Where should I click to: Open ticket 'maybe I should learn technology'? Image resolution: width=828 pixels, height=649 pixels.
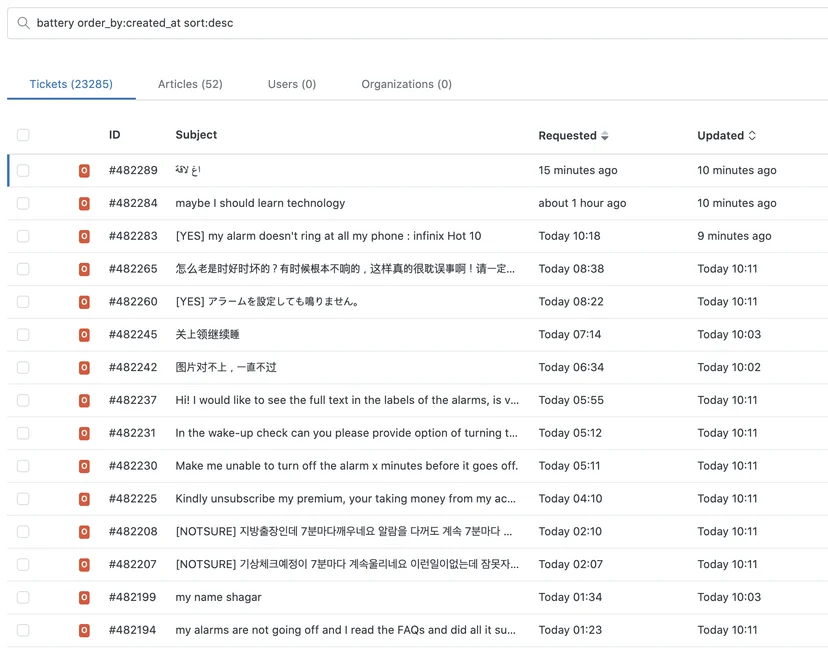point(260,203)
